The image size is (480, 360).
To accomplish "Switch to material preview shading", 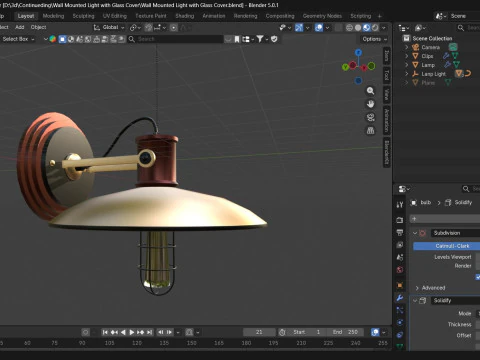I will coord(366,27).
